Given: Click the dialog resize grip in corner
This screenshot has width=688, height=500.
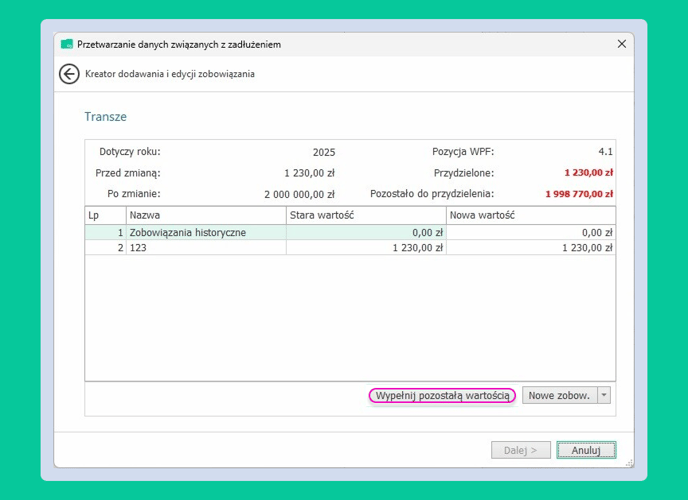Looking at the screenshot, I should (x=629, y=463).
